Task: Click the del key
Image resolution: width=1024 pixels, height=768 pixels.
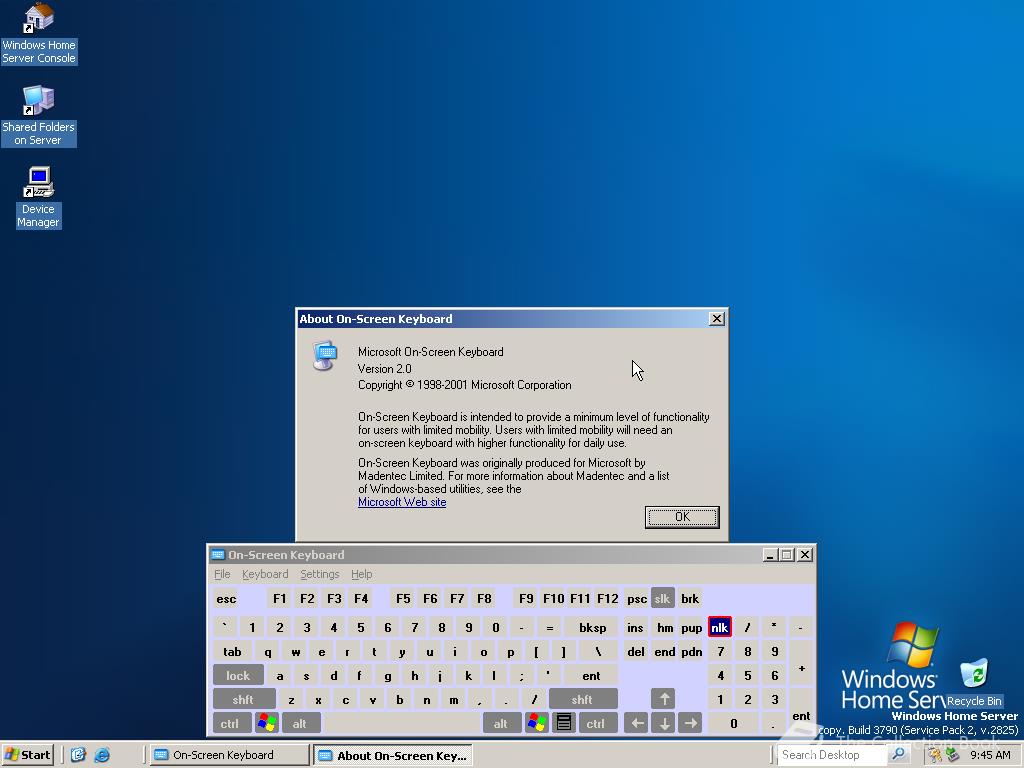Action: (635, 651)
